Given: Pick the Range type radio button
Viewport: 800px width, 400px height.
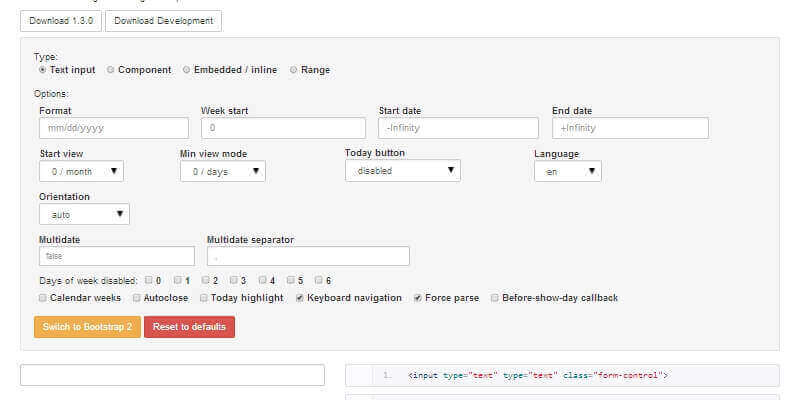Looking at the screenshot, I should [293, 70].
